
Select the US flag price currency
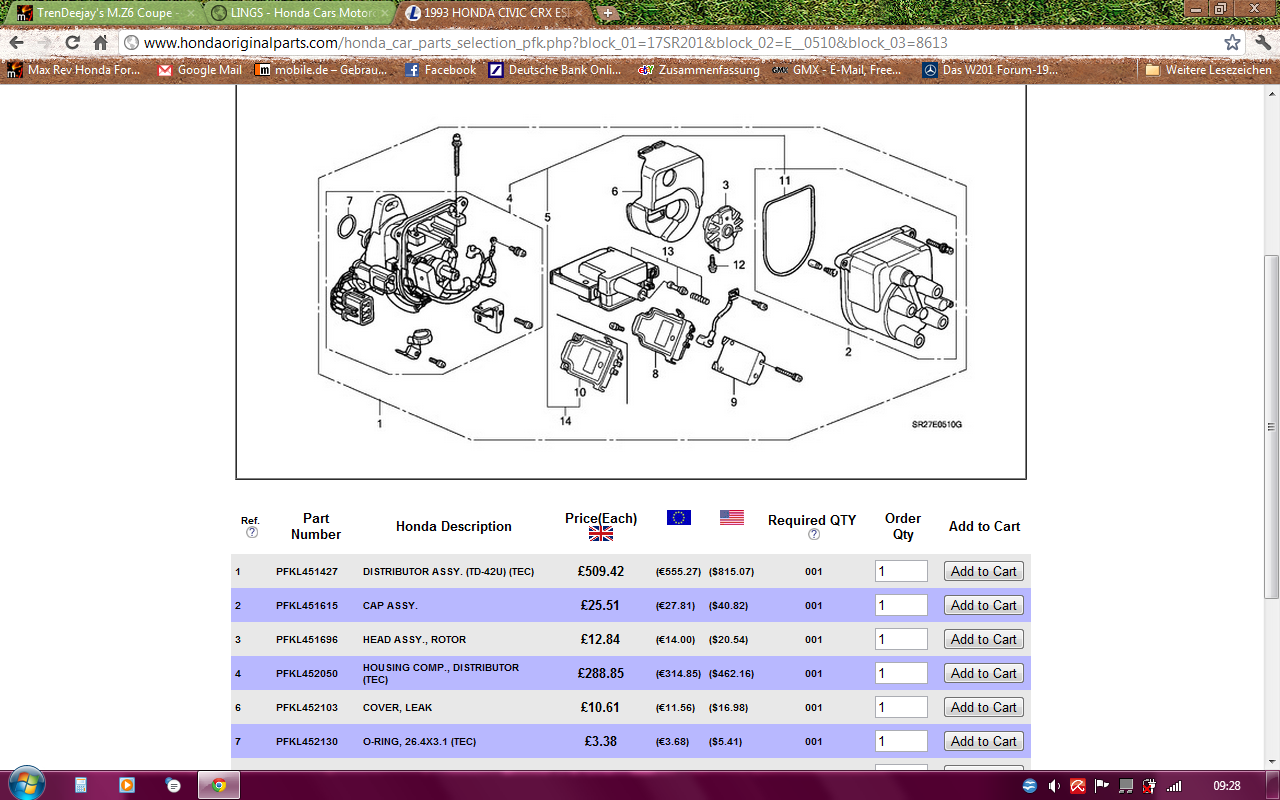[732, 518]
